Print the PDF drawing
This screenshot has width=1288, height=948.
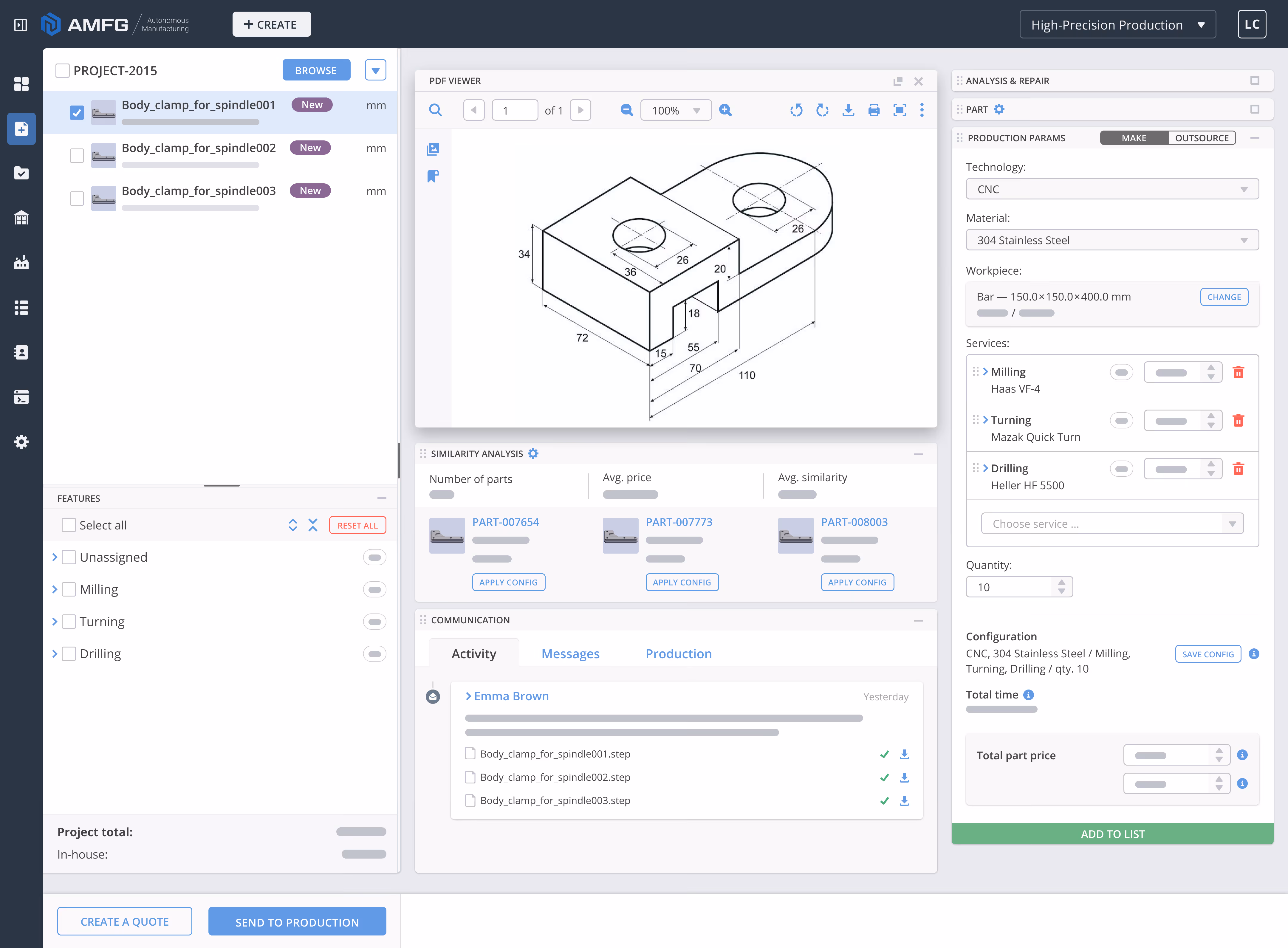pyautogui.click(x=874, y=110)
